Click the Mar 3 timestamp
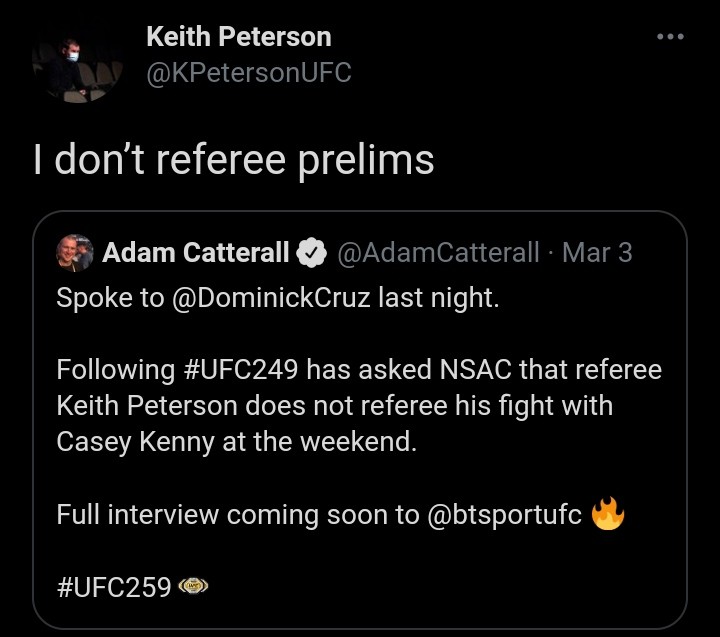 (597, 254)
